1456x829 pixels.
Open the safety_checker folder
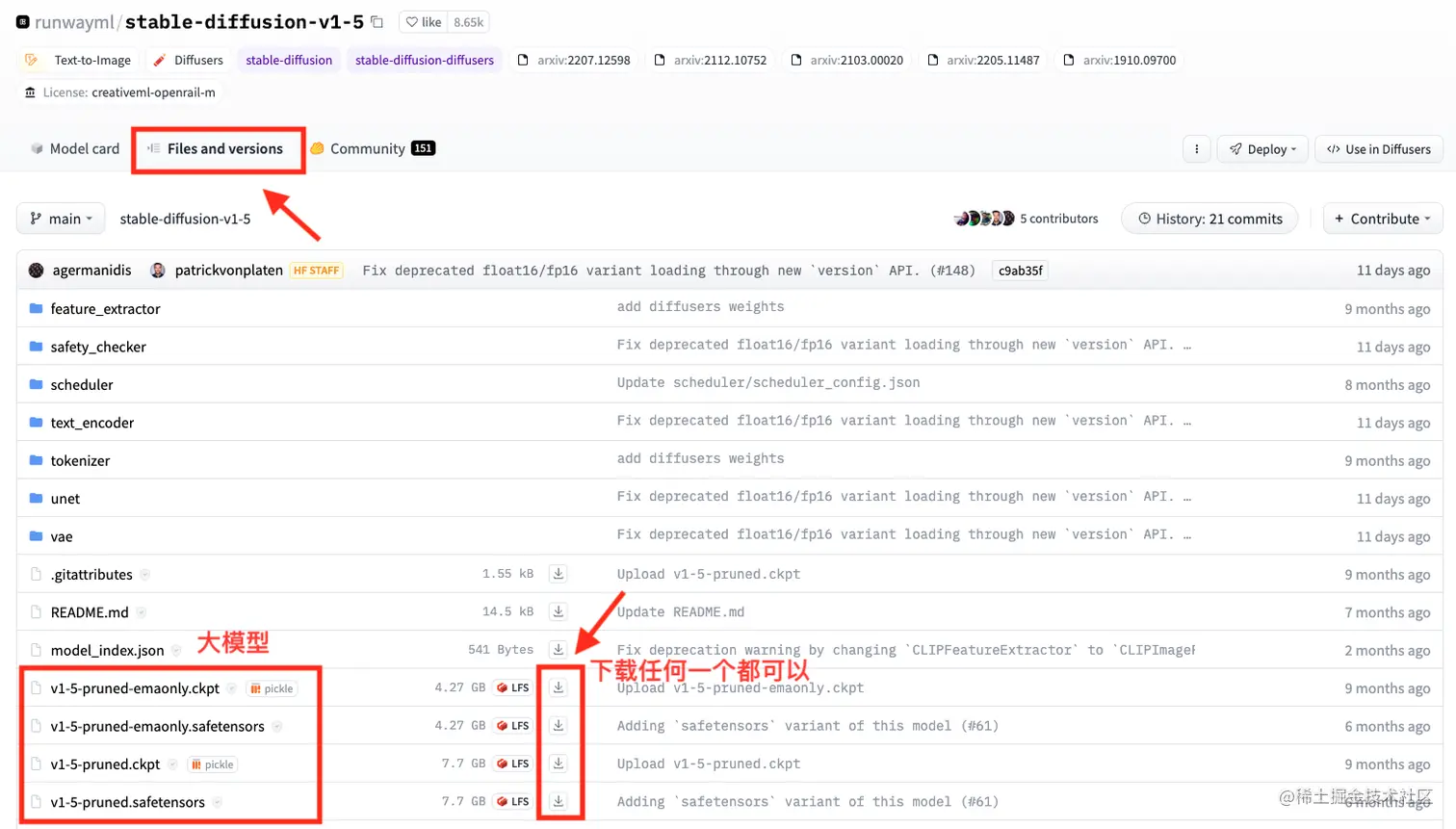98,347
